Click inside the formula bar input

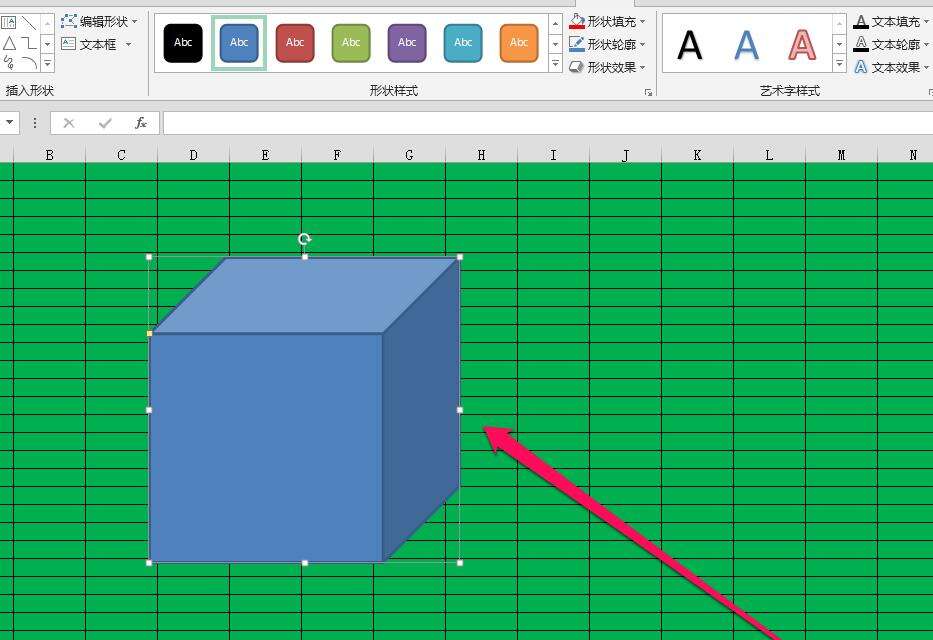(547, 123)
